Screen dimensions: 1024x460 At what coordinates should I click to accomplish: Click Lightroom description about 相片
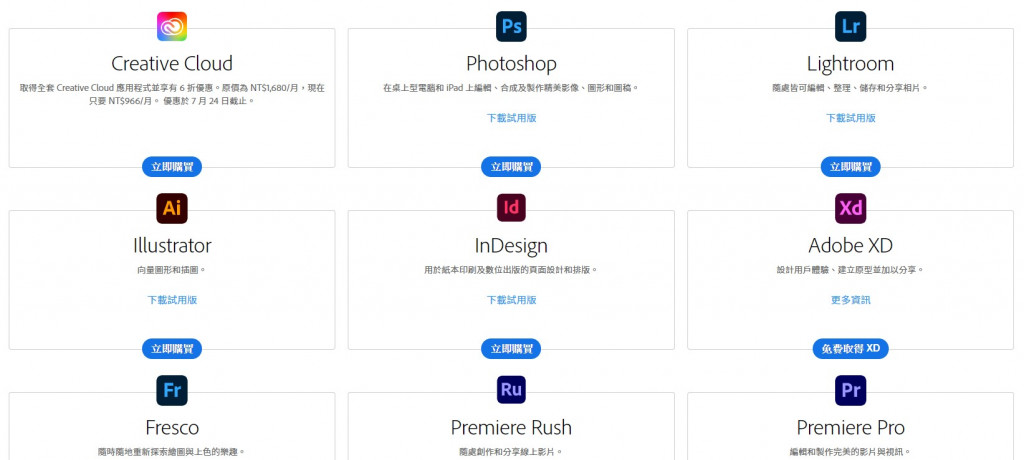click(x=850, y=88)
